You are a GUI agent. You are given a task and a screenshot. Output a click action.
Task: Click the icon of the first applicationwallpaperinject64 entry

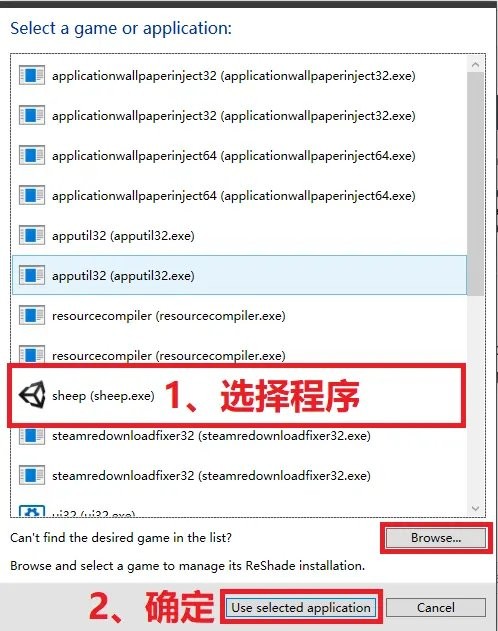click(32, 155)
